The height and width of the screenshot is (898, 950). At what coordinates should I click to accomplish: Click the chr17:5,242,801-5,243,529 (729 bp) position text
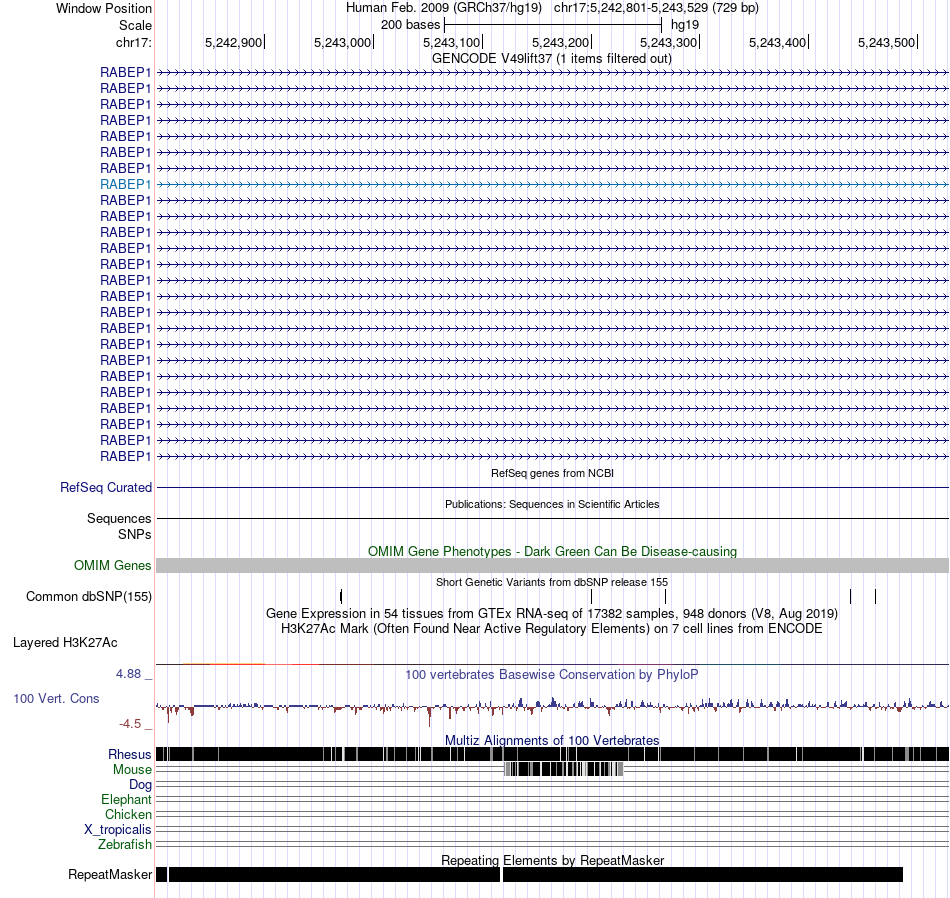(x=656, y=8)
